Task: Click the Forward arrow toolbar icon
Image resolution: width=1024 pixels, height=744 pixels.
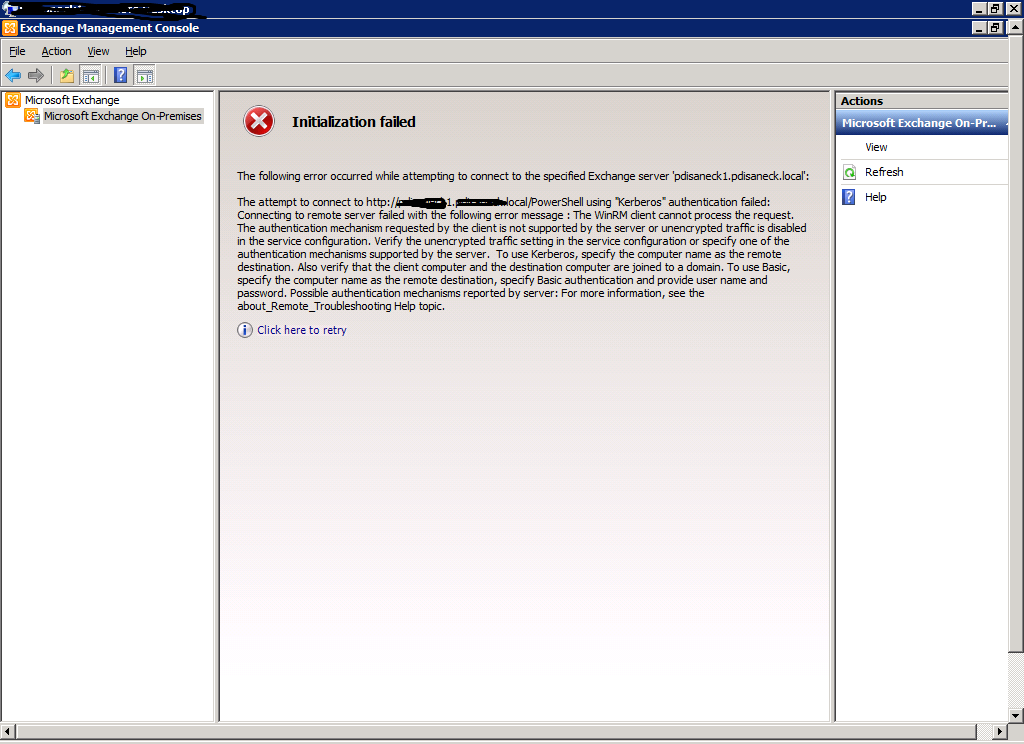Action: point(36,76)
